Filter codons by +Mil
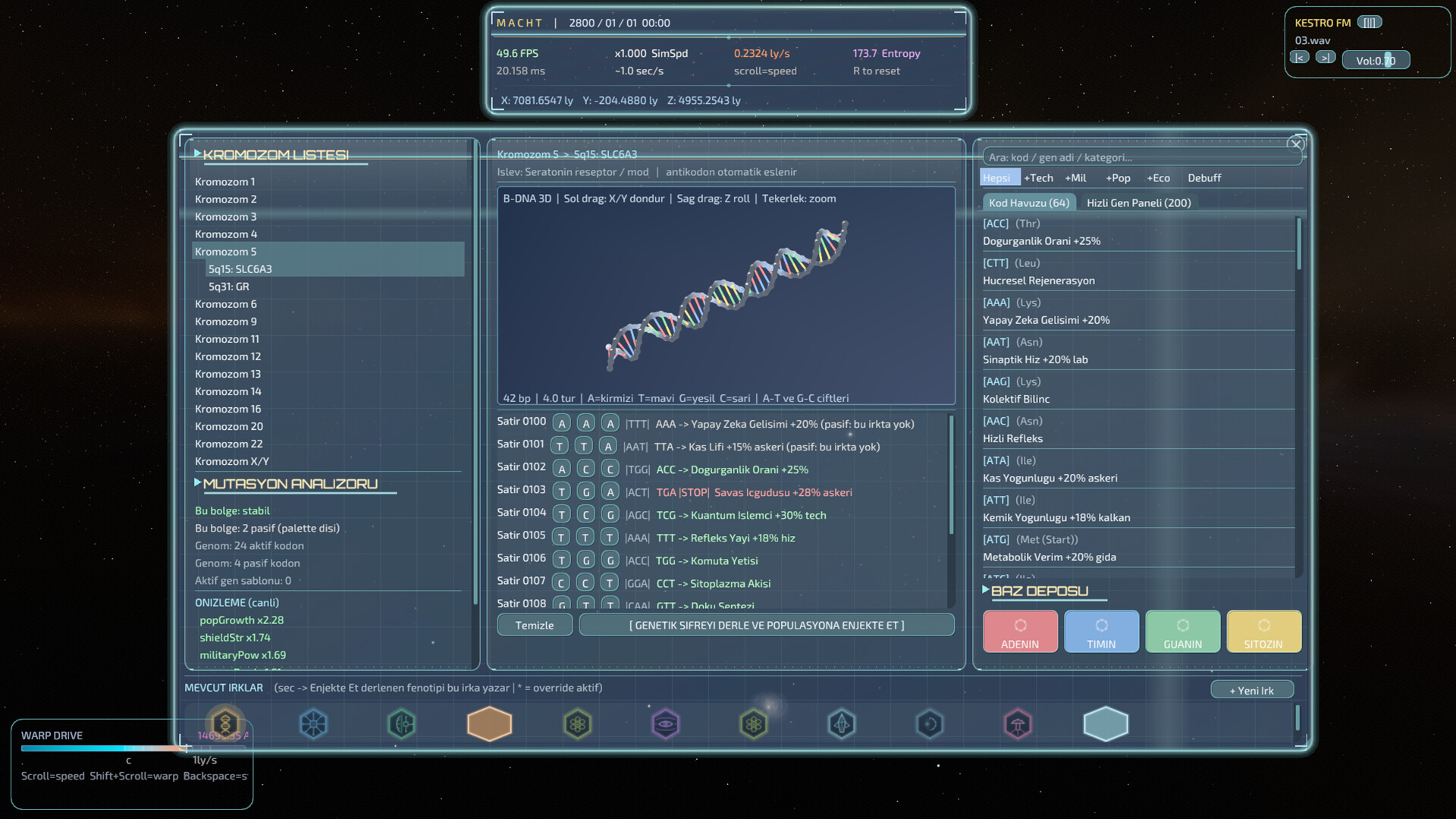 pyautogui.click(x=1075, y=178)
